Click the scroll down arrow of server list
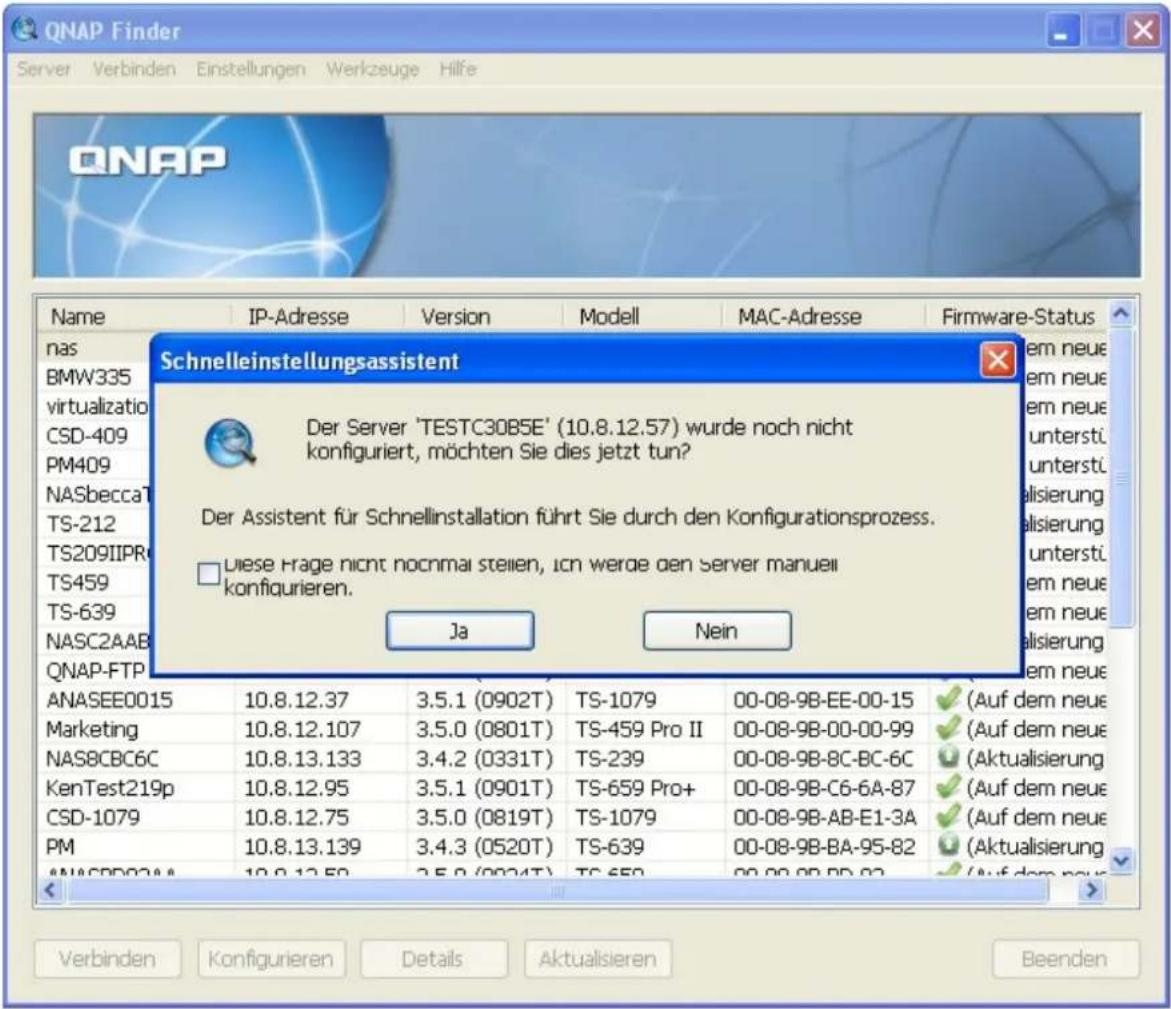The image size is (1171, 1009). tap(1121, 861)
